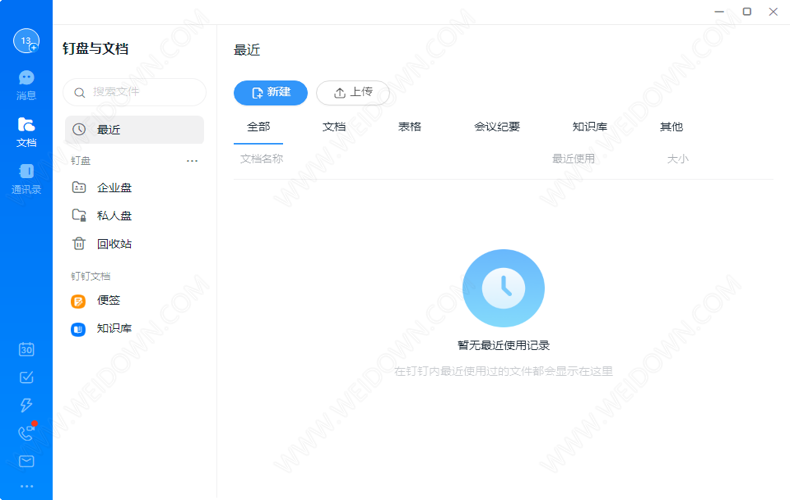Expand the three-dot menu at the sidebar bottom

[x=26, y=486]
